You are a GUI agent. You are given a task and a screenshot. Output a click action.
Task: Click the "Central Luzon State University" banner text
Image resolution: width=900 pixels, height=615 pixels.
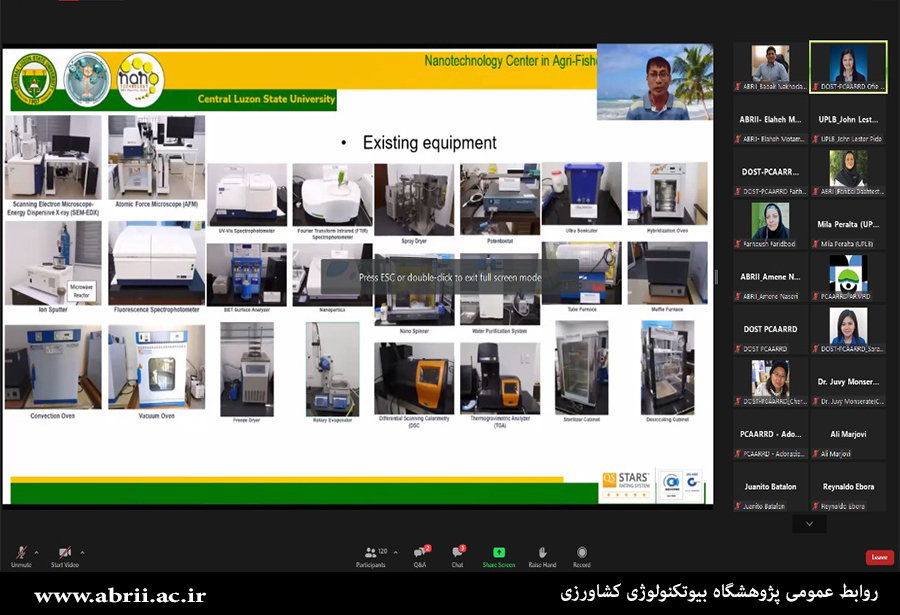pyautogui.click(x=266, y=99)
